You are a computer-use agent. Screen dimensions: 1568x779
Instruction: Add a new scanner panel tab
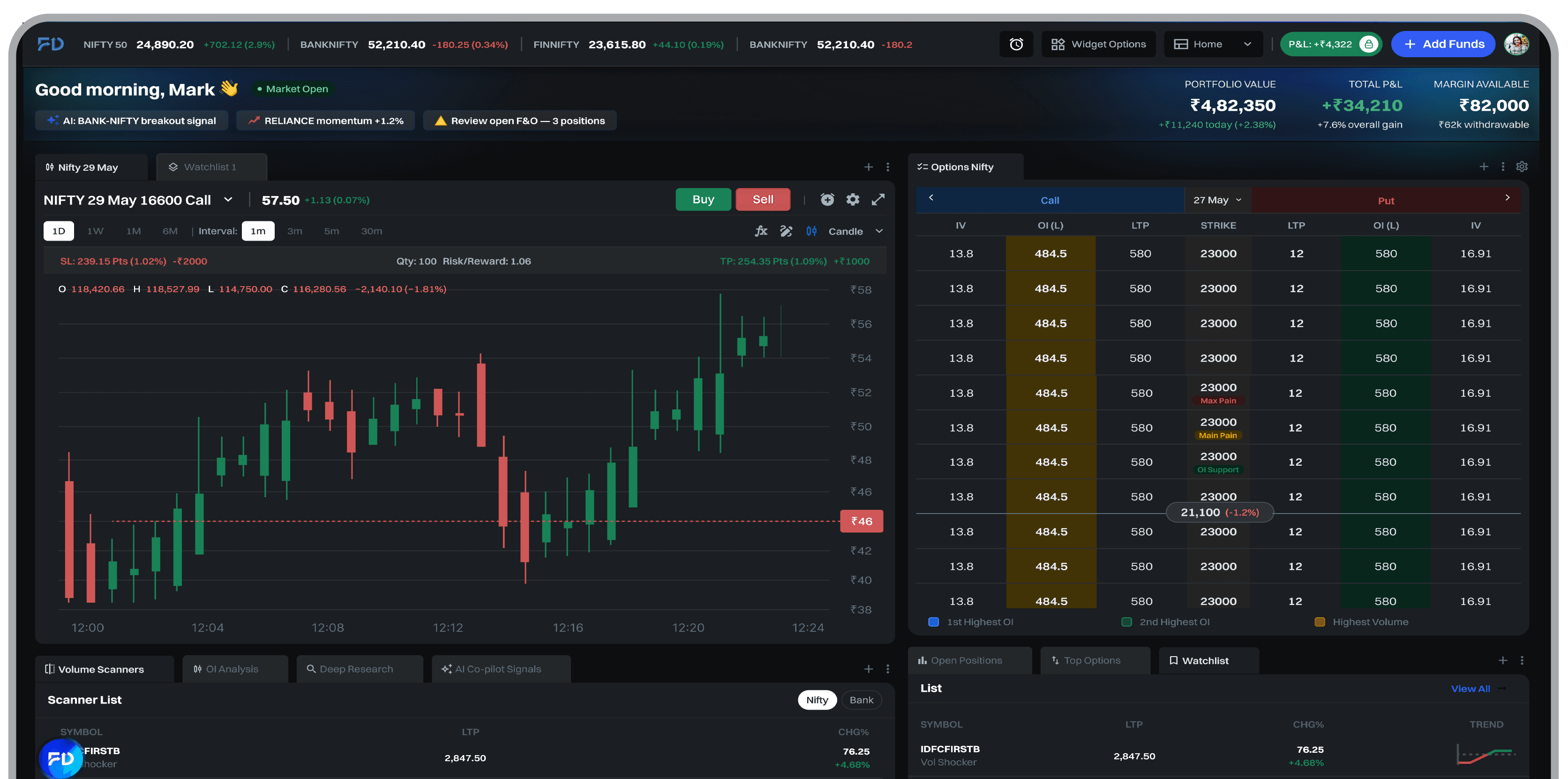coord(869,669)
